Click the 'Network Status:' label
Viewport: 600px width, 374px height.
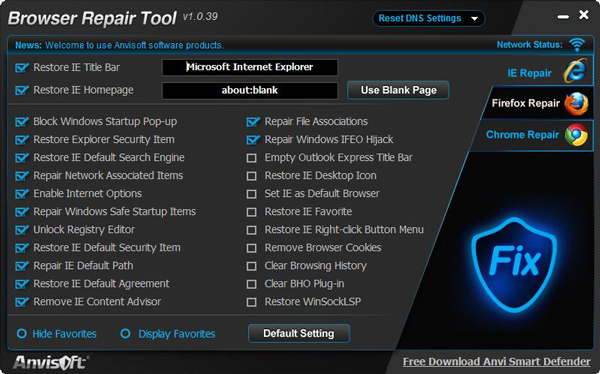pos(530,44)
